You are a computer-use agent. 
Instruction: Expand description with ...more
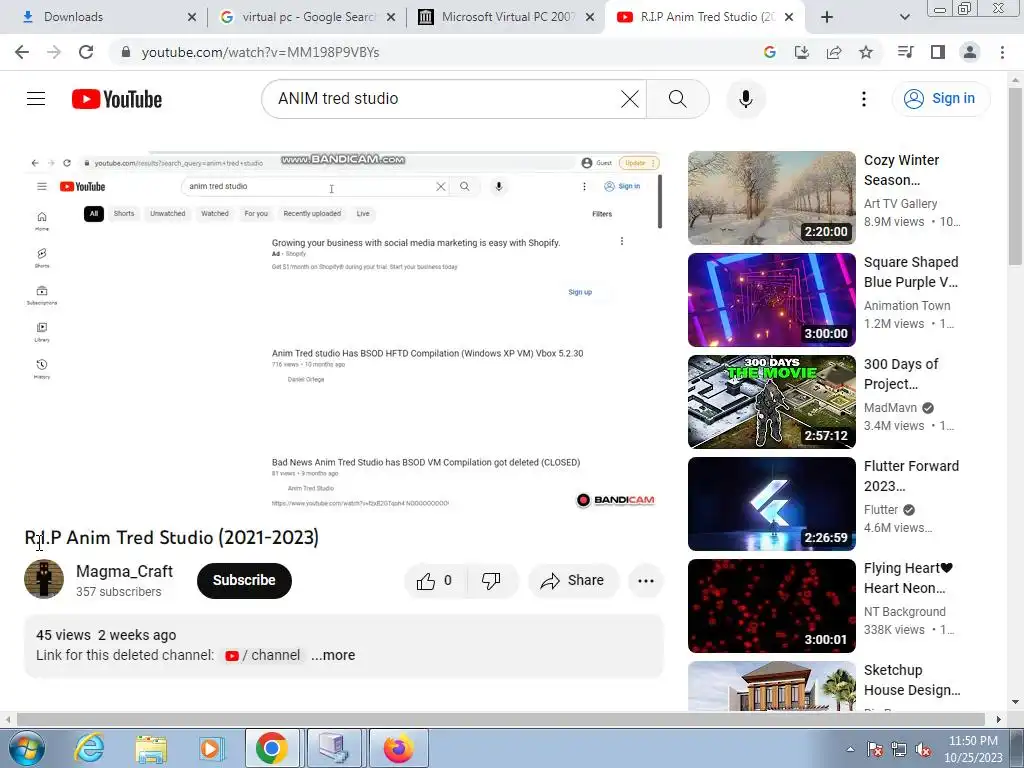click(x=333, y=655)
